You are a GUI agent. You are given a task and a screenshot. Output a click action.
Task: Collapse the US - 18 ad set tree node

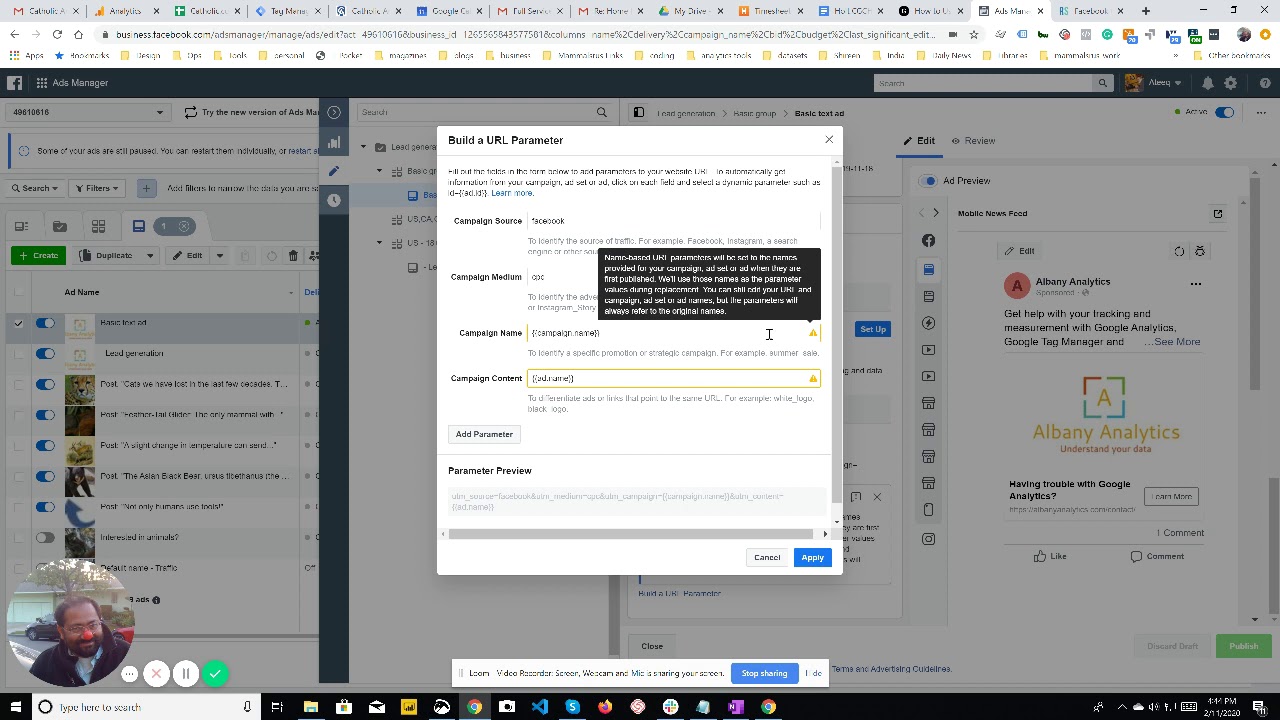point(379,243)
